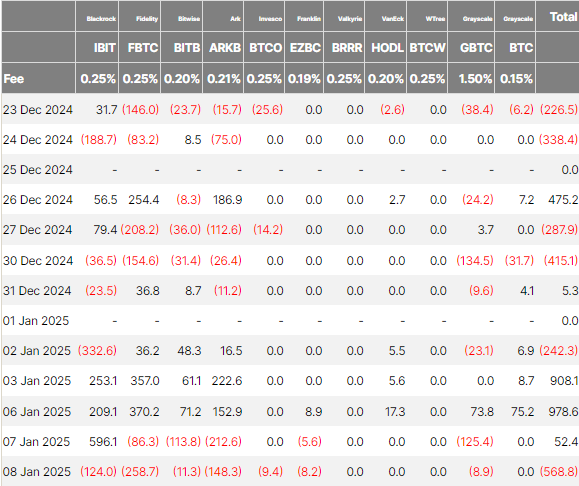Image resolution: width=579 pixels, height=486 pixels.
Task: Select the 475.2 total value
Action: pyautogui.click(x=563, y=199)
